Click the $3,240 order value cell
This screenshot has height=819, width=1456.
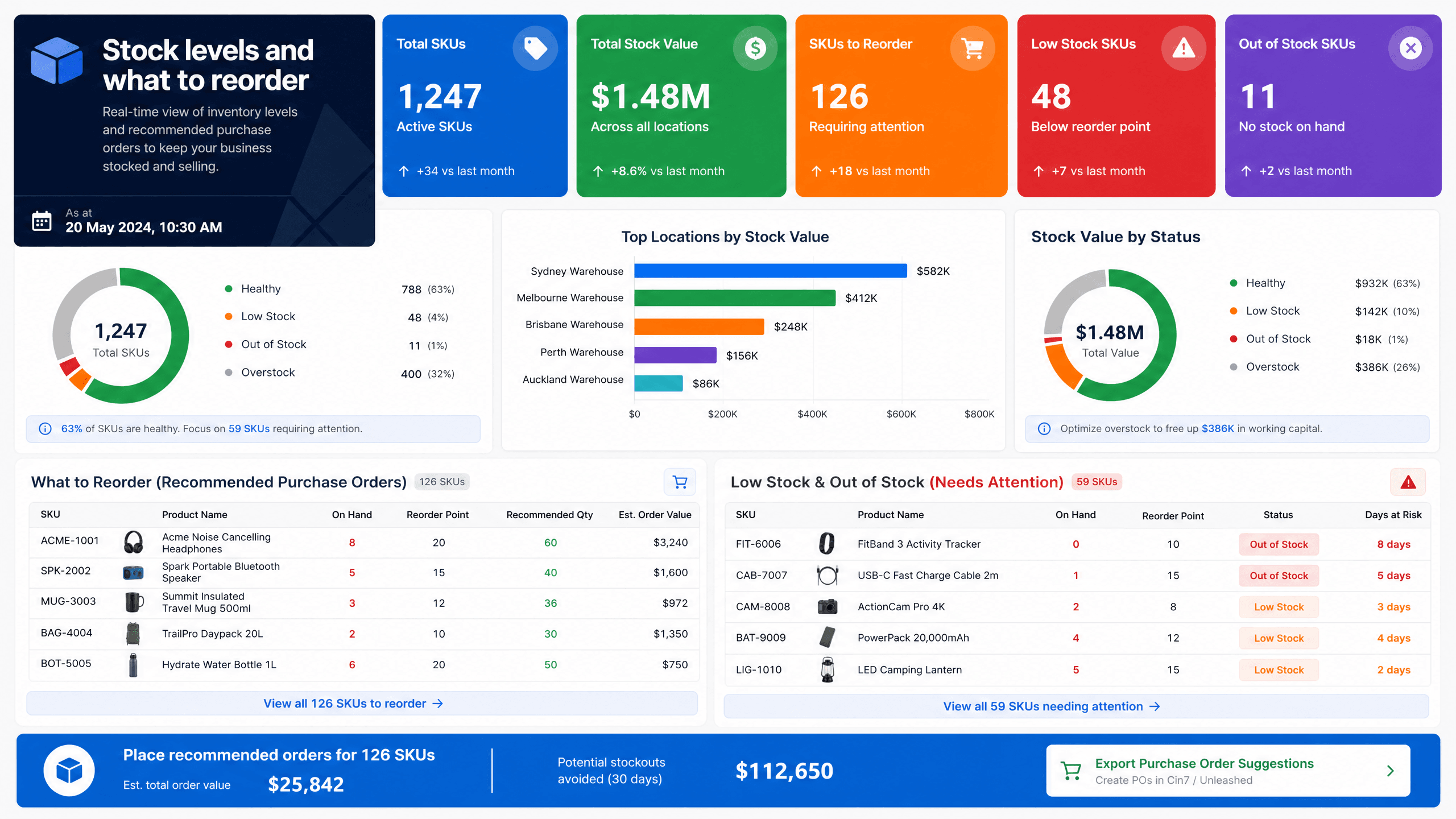(670, 543)
